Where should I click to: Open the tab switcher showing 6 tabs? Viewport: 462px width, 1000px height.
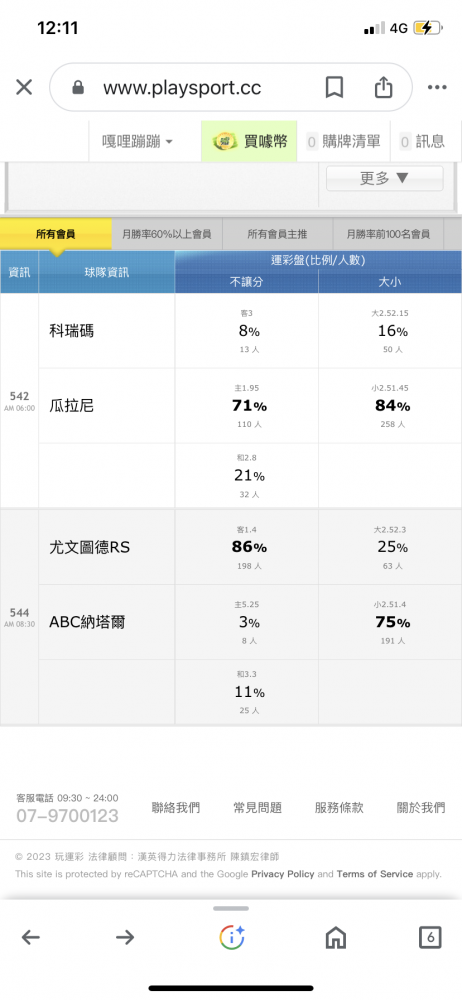click(430, 937)
